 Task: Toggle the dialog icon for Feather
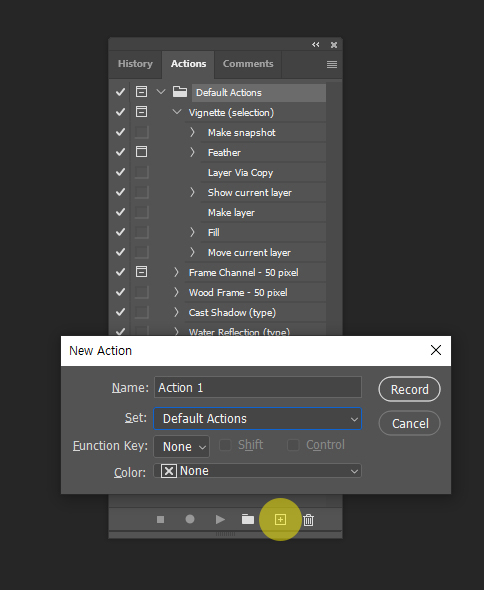tap(142, 152)
